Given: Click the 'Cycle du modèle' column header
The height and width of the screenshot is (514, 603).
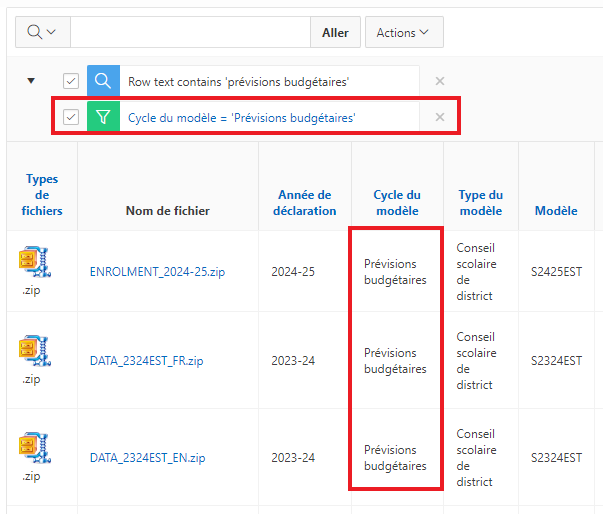Looking at the screenshot, I should pyautogui.click(x=396, y=203).
